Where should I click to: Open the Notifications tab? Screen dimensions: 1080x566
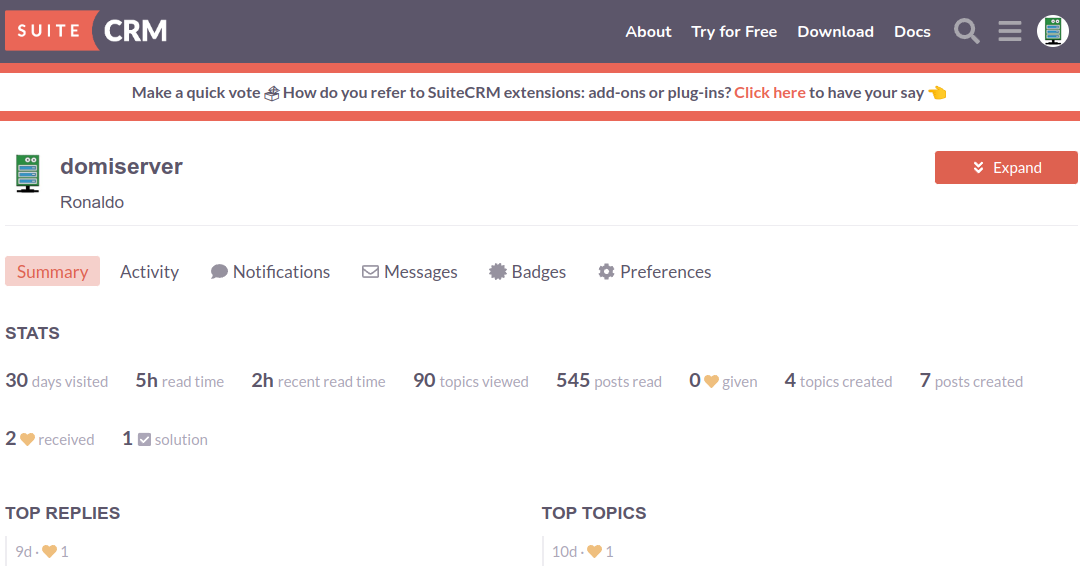tap(270, 272)
